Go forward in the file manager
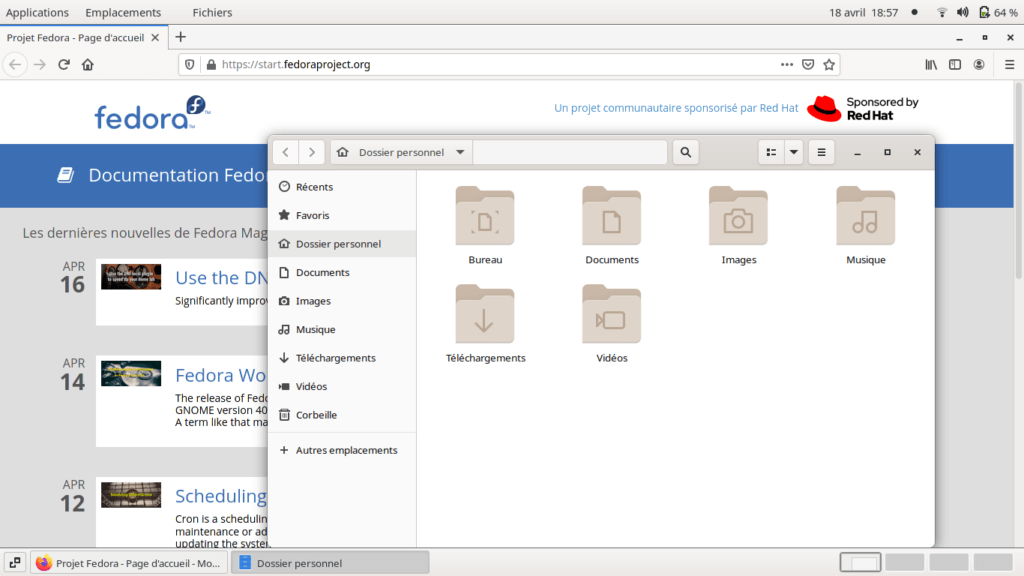This screenshot has height=576, width=1024. point(312,152)
